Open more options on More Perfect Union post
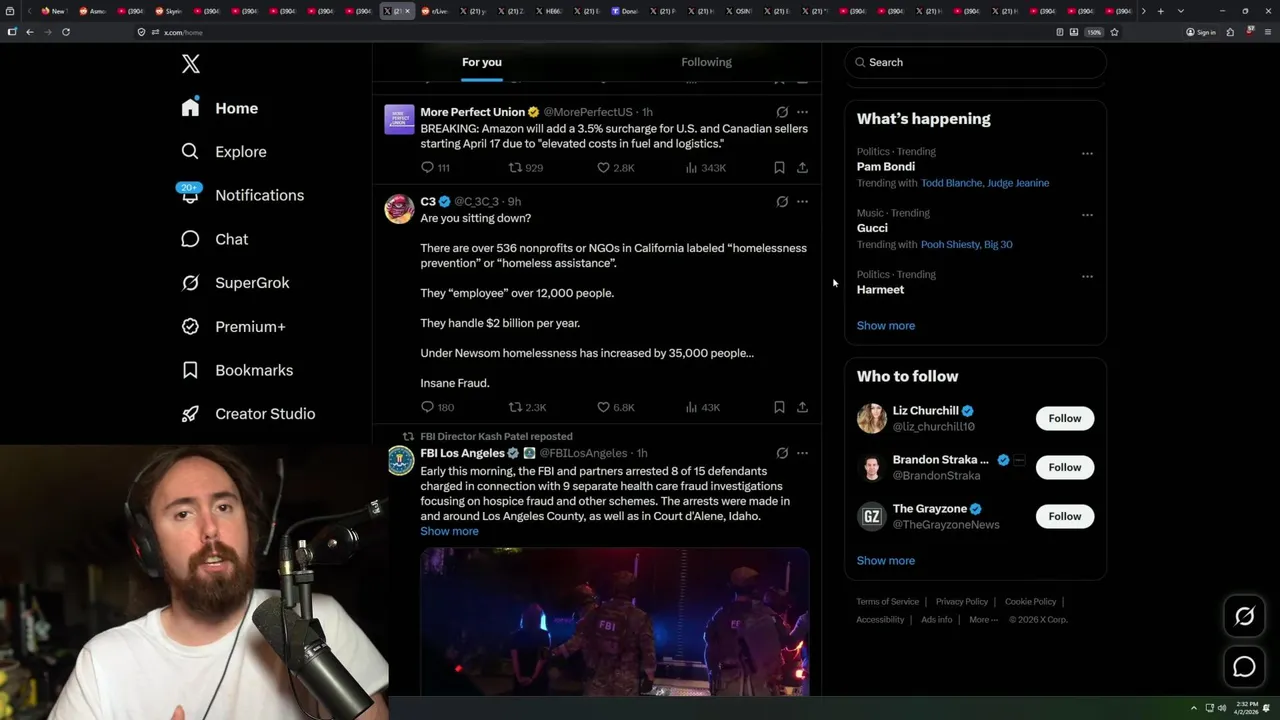The image size is (1280, 720). click(x=802, y=112)
